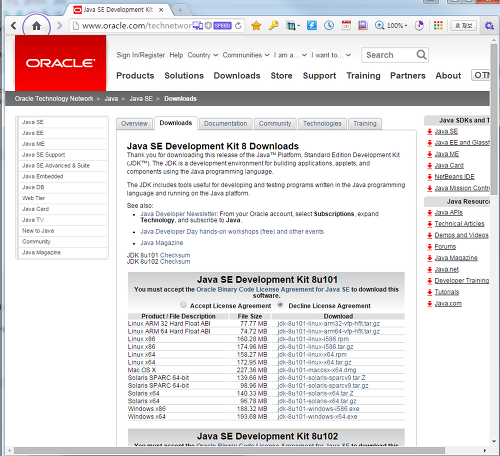
Task: Click the 193.68 MB file size cell
Action: tap(252, 417)
